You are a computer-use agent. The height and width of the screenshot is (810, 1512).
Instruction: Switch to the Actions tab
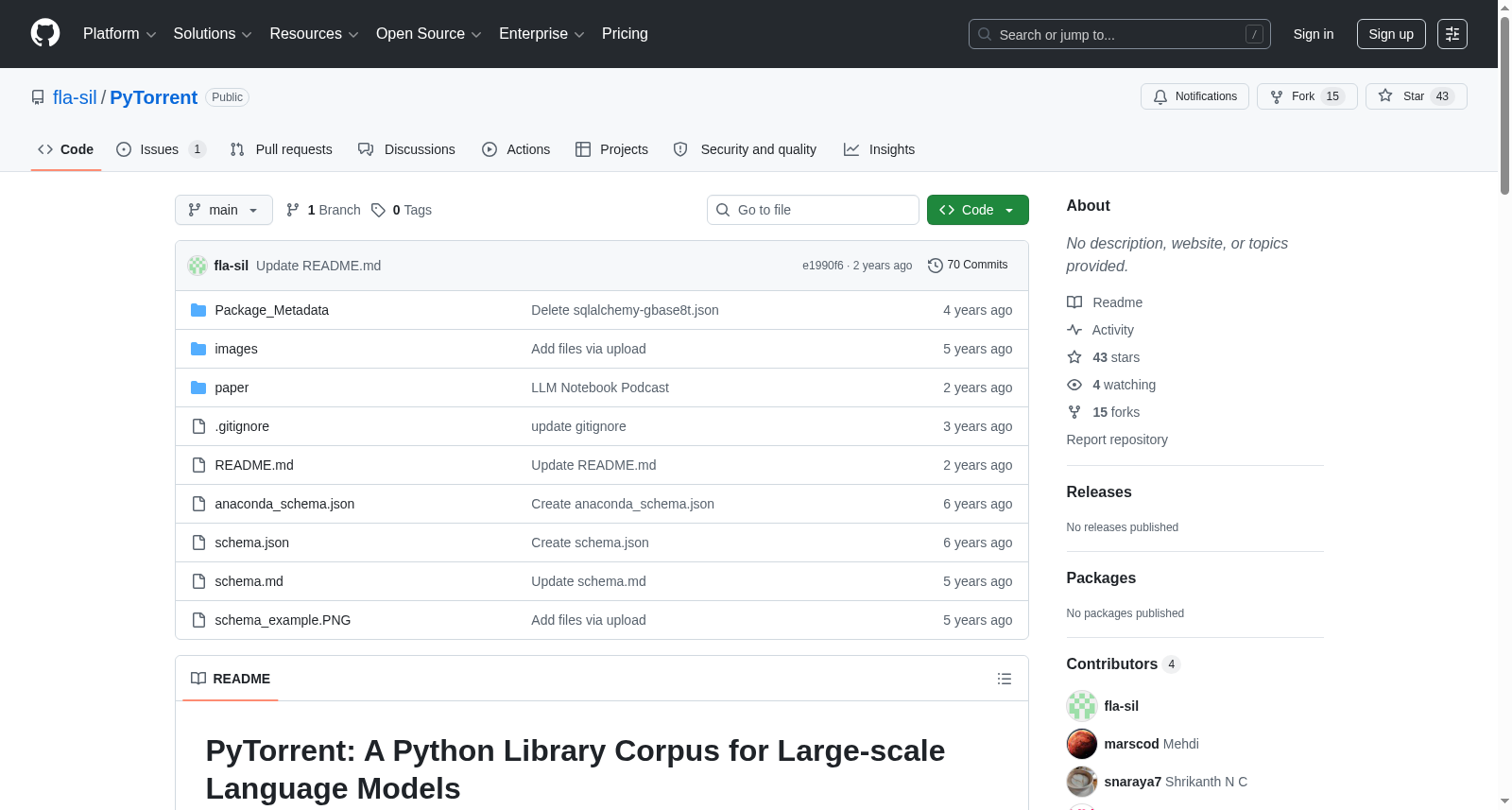click(x=516, y=149)
